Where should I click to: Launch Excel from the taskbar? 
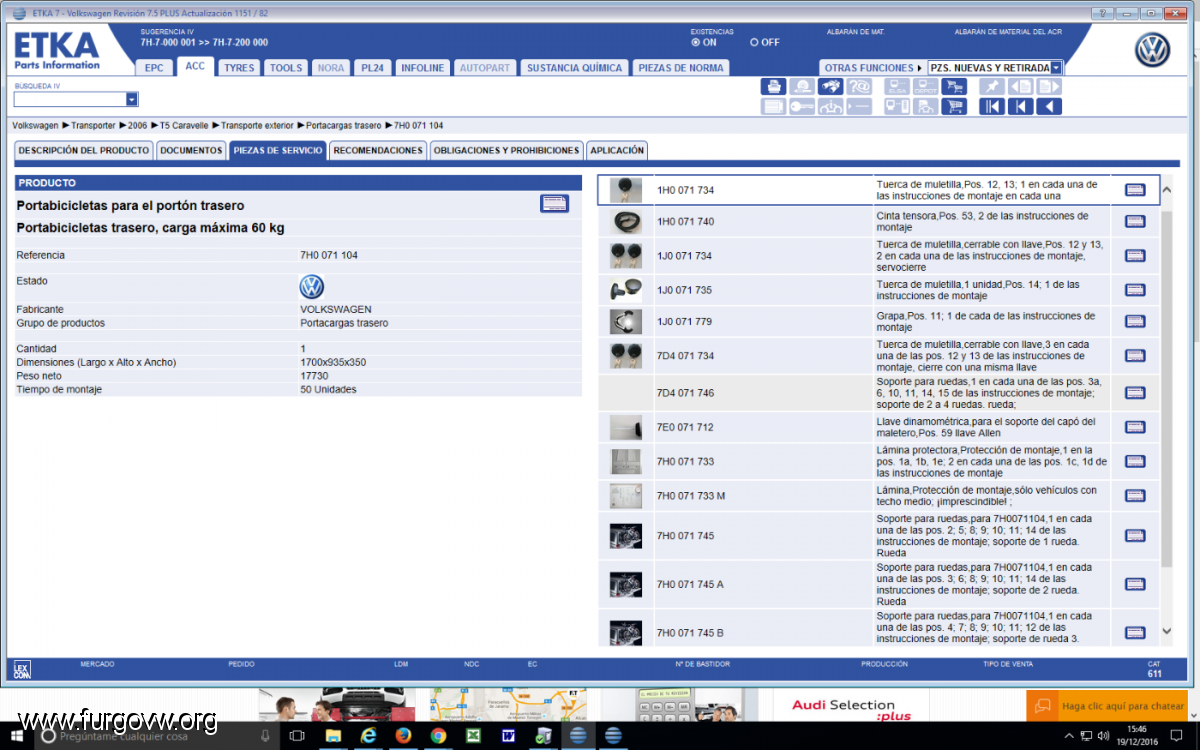pyautogui.click(x=473, y=735)
